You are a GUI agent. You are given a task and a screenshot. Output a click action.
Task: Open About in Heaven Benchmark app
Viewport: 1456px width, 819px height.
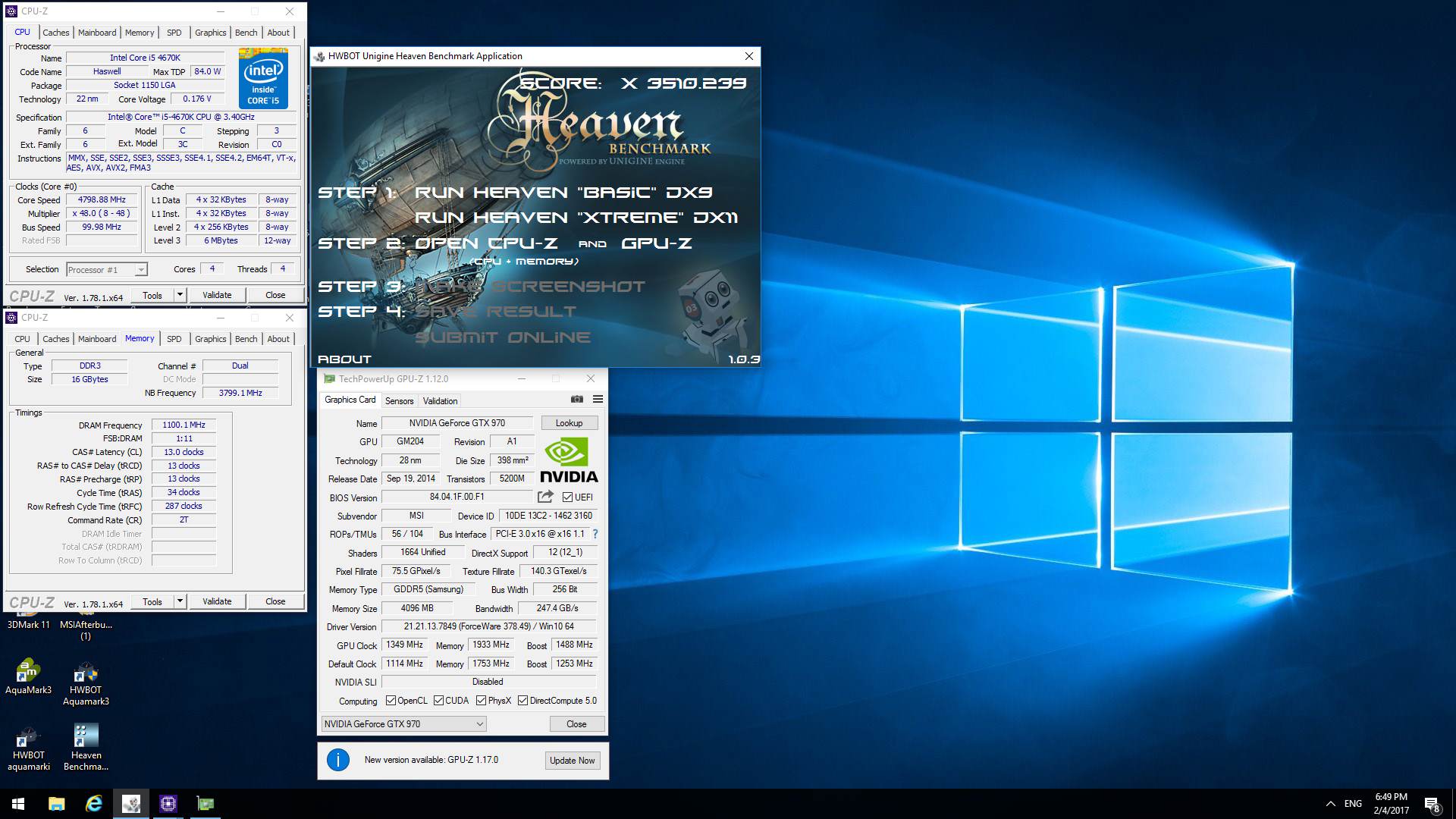pos(344,359)
